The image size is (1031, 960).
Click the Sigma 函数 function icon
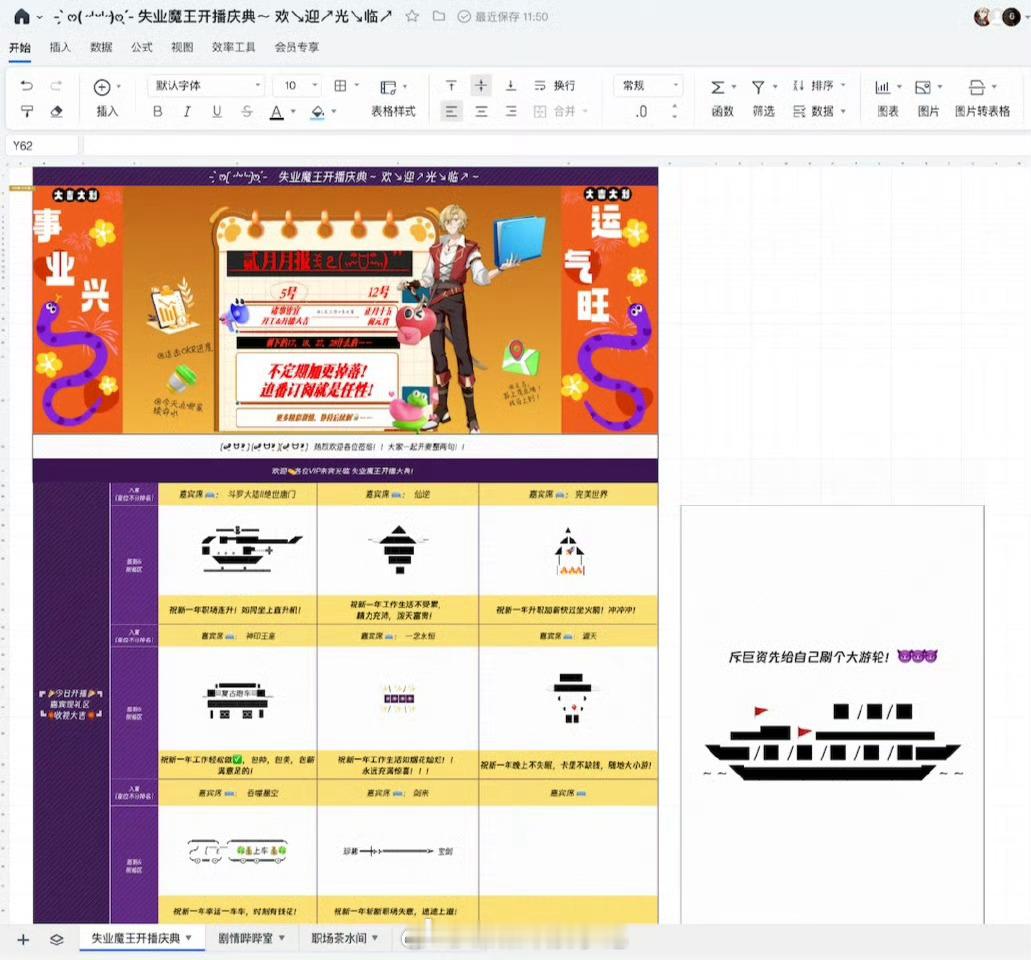pyautogui.click(x=718, y=87)
